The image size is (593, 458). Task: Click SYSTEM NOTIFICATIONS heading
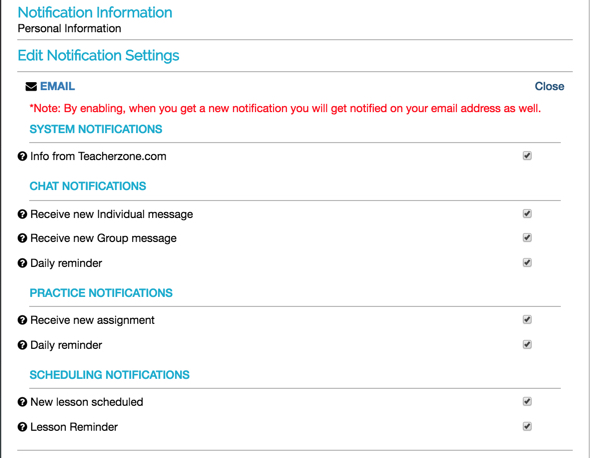[96, 129]
